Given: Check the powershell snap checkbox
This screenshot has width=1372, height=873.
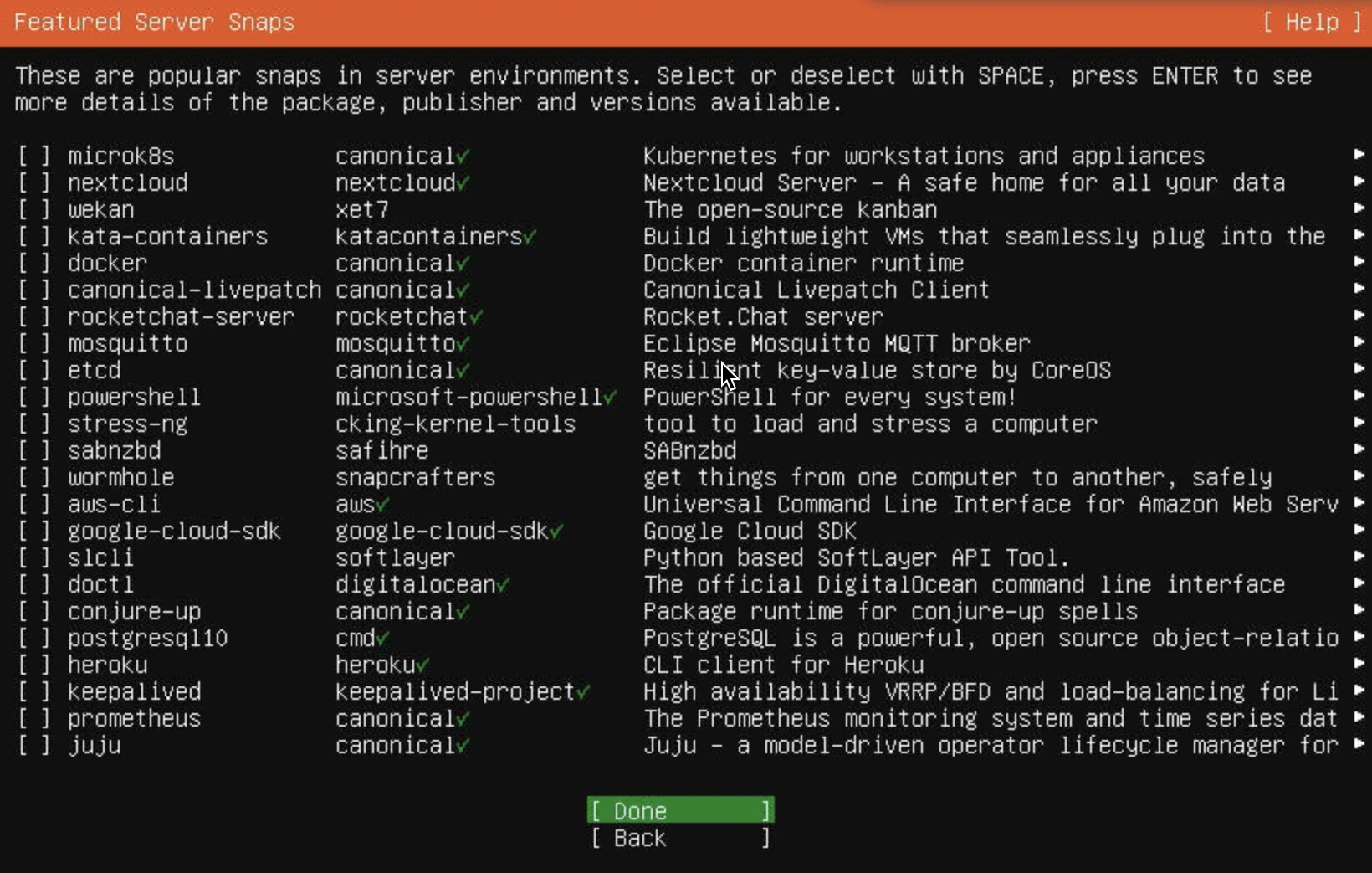Looking at the screenshot, I should (34, 398).
